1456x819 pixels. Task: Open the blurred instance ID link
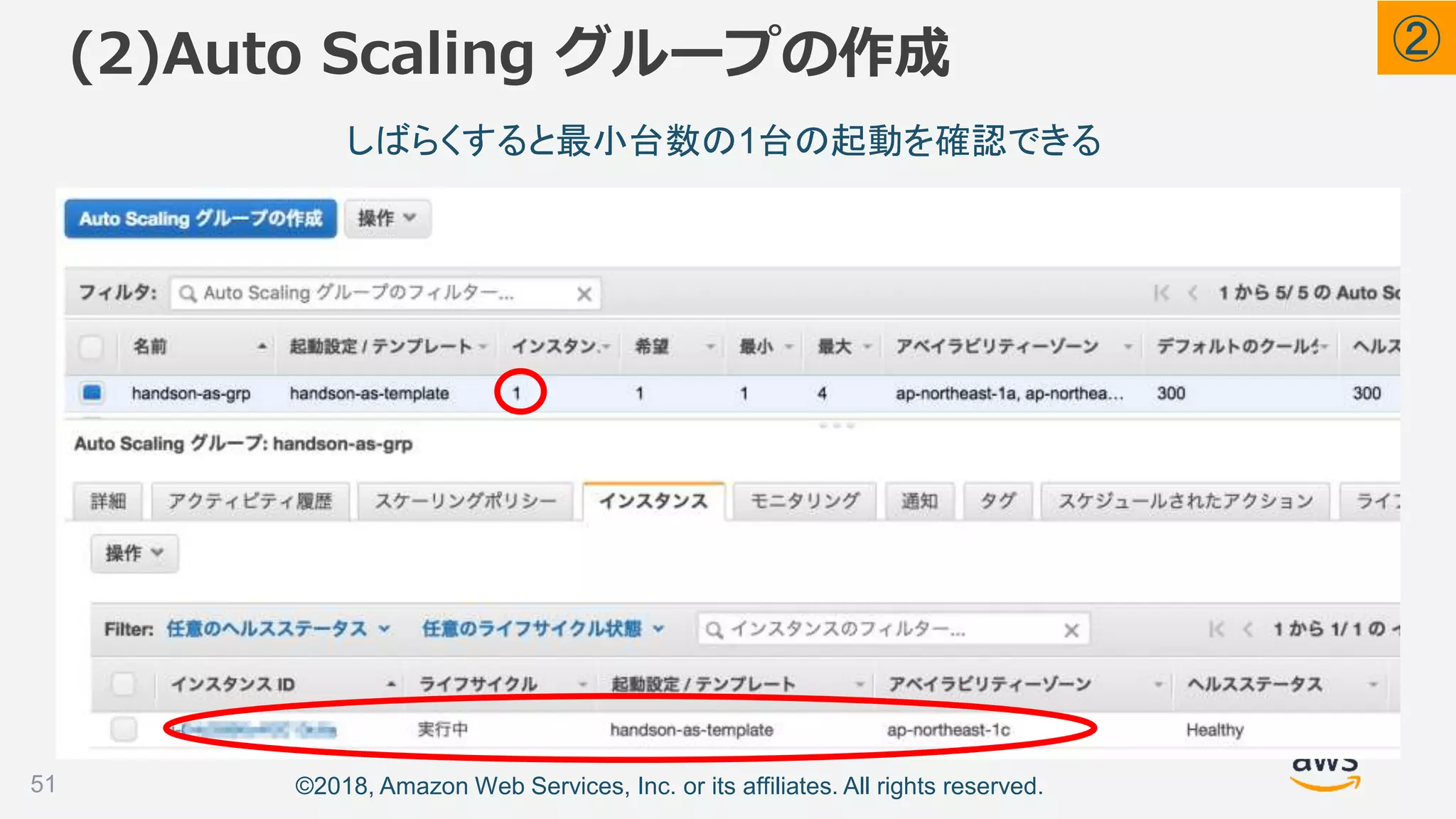click(x=255, y=729)
